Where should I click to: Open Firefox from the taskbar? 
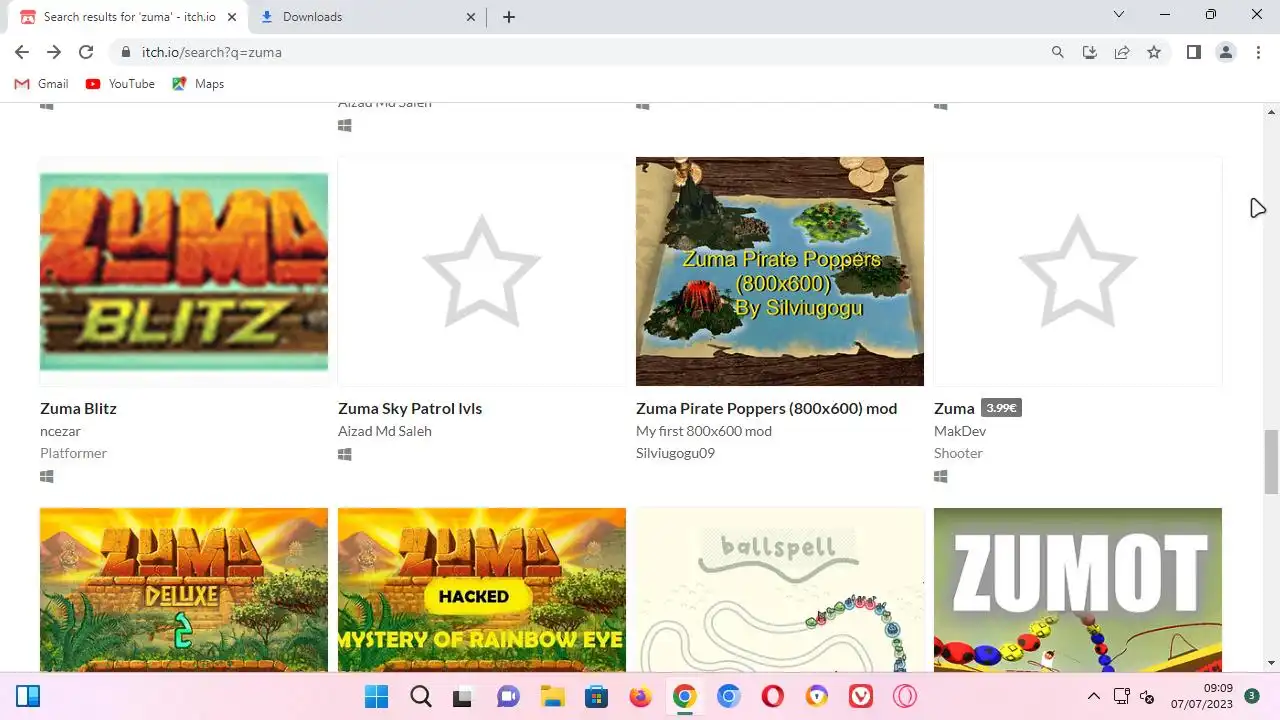[x=640, y=696]
